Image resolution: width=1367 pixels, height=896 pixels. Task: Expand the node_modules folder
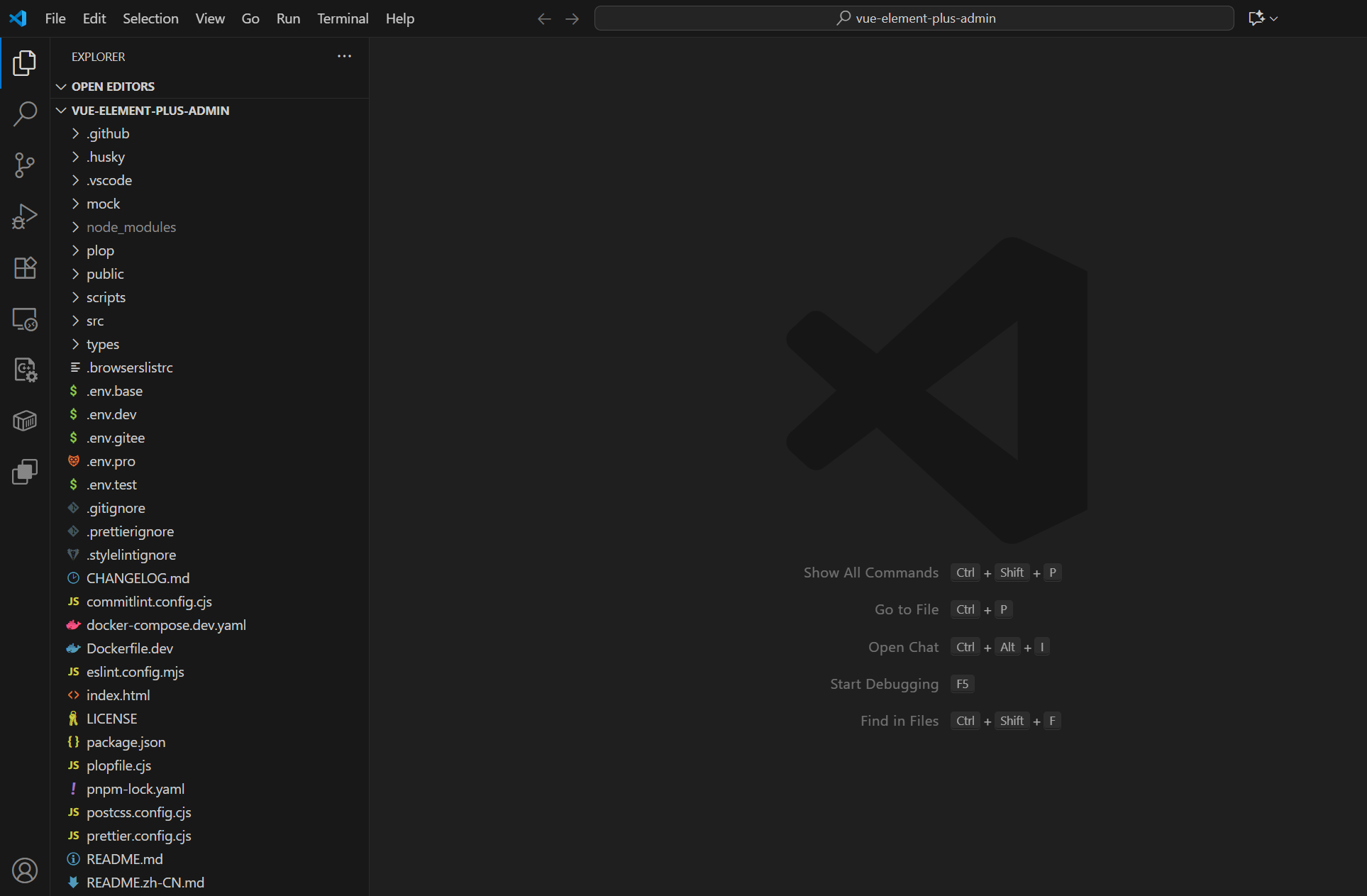[209, 227]
